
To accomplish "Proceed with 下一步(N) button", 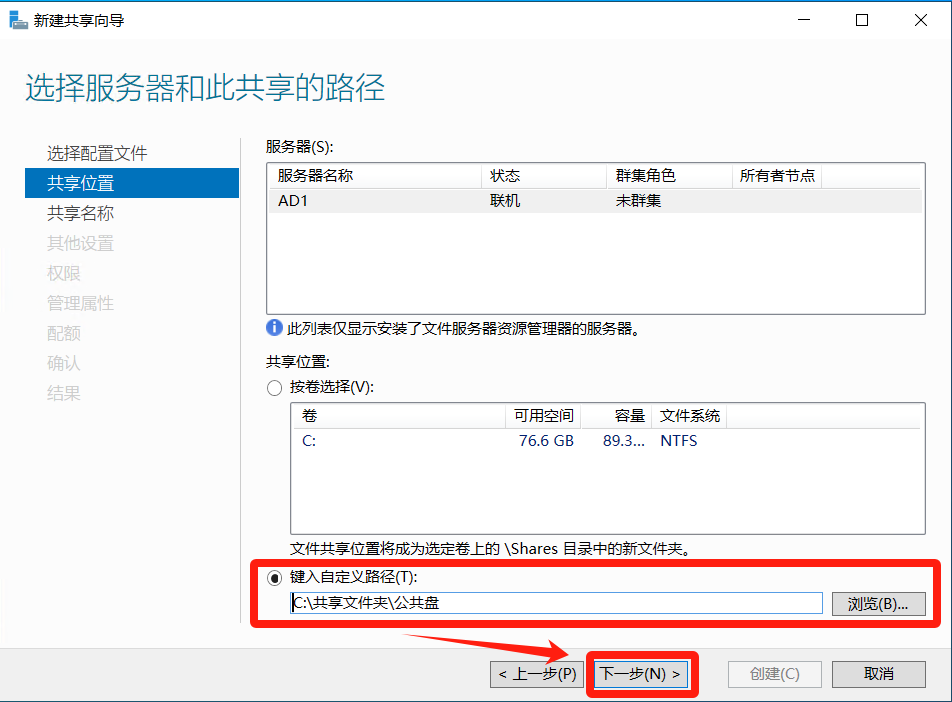I will 641,674.
